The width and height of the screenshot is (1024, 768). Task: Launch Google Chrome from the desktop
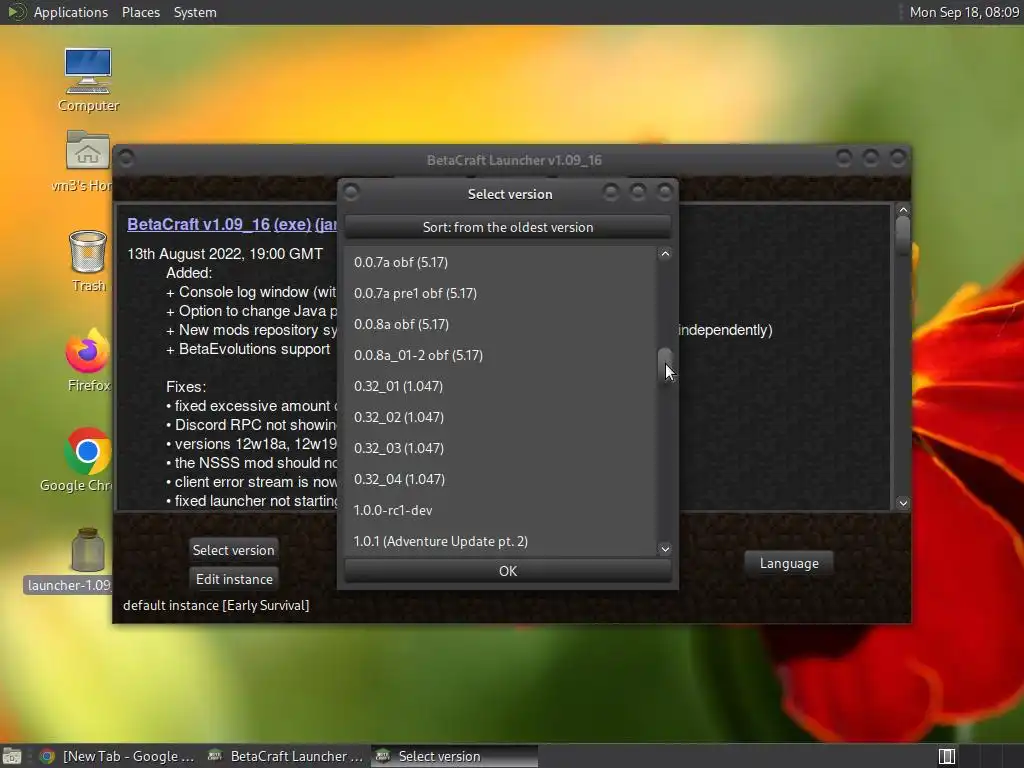pyautogui.click(x=86, y=460)
